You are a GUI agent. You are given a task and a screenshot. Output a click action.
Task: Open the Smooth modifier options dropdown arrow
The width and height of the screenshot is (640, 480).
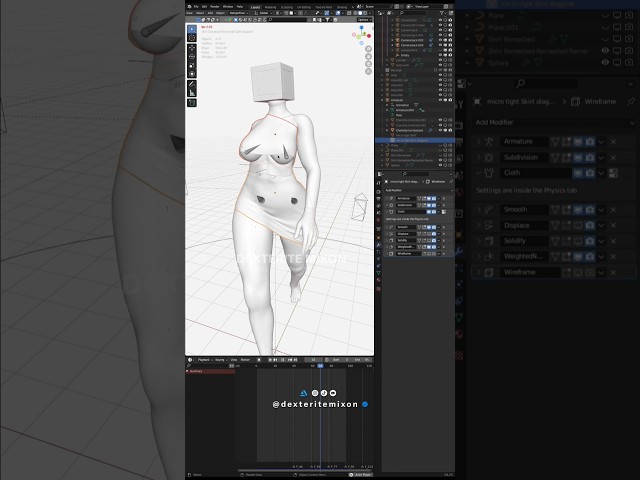click(x=438, y=227)
